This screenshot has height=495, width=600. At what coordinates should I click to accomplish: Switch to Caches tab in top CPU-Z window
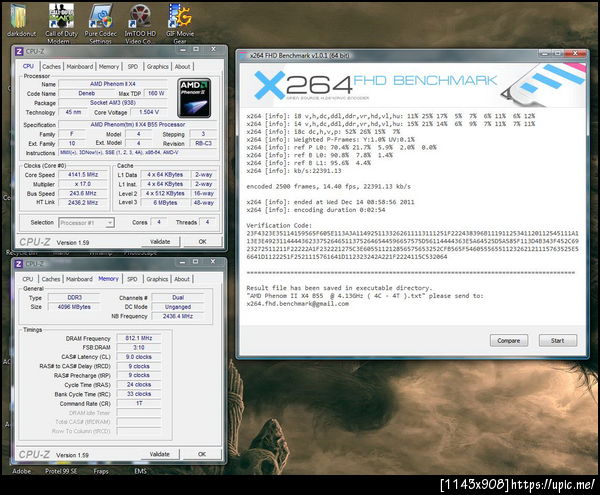click(x=51, y=67)
